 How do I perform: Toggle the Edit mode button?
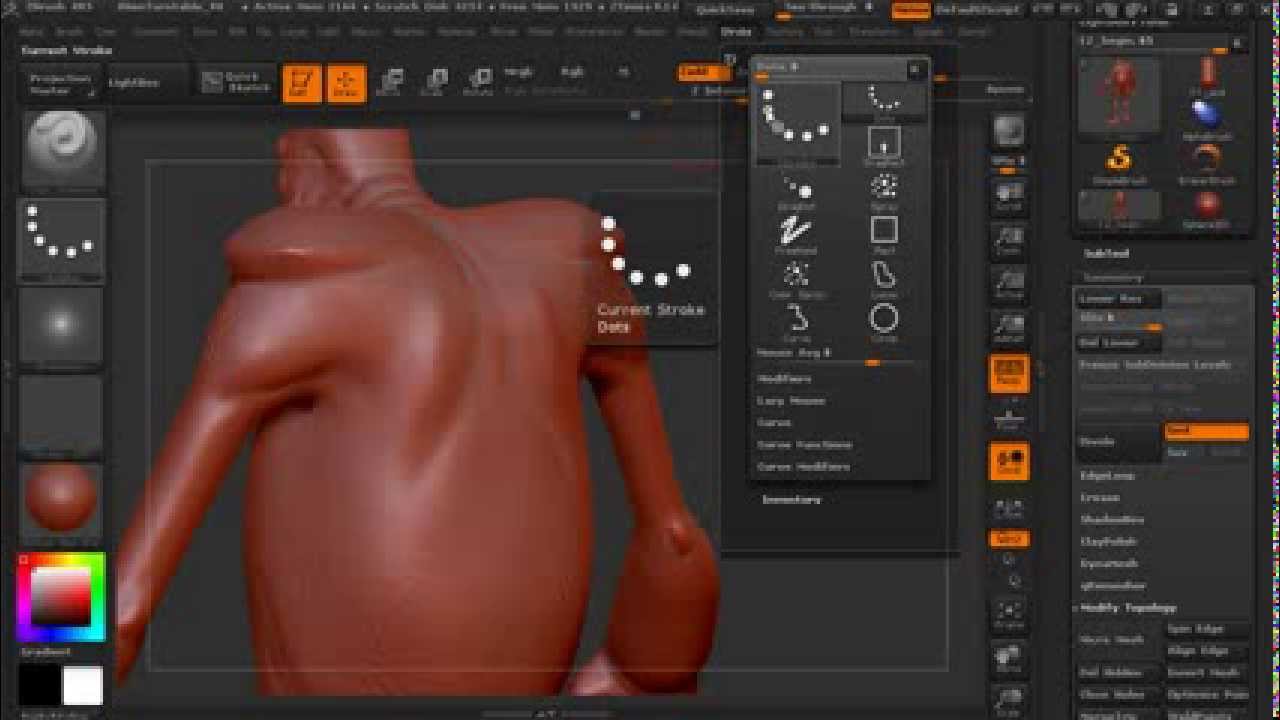[x=301, y=83]
